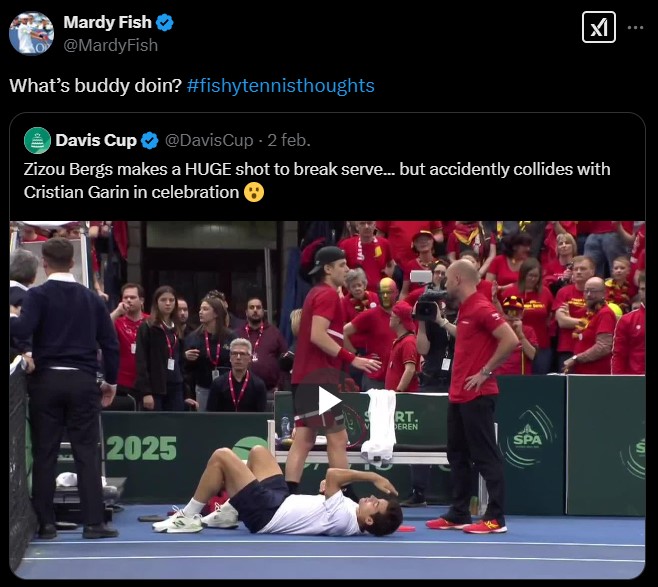This screenshot has height=587, width=658.
Task: Click the surprised face emoji in quoted tweet
Action: coord(254,192)
